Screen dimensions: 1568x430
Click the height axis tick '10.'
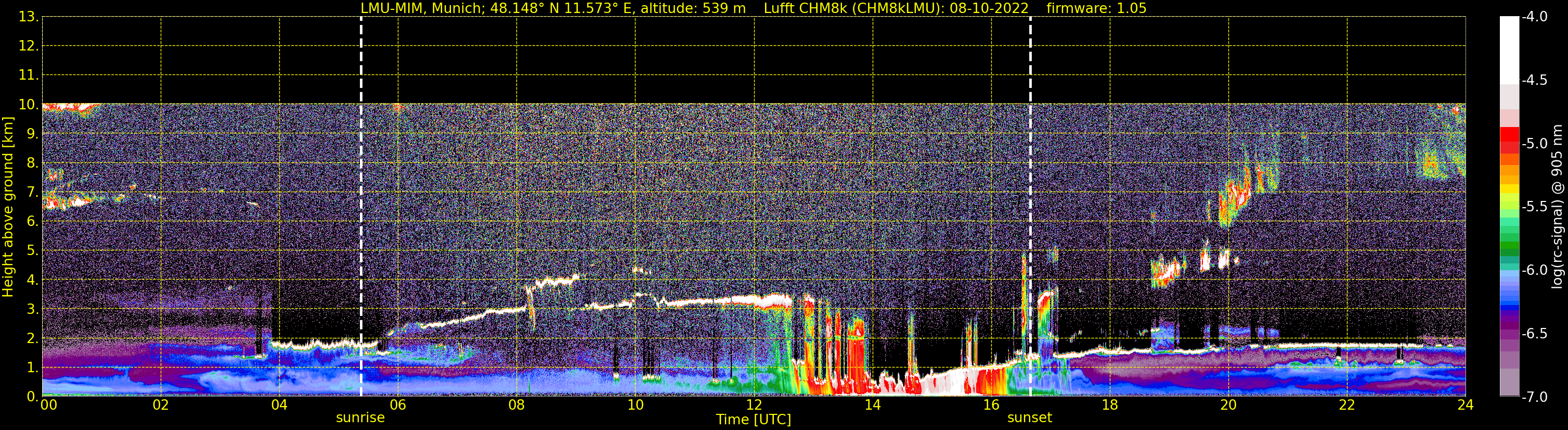click(28, 105)
